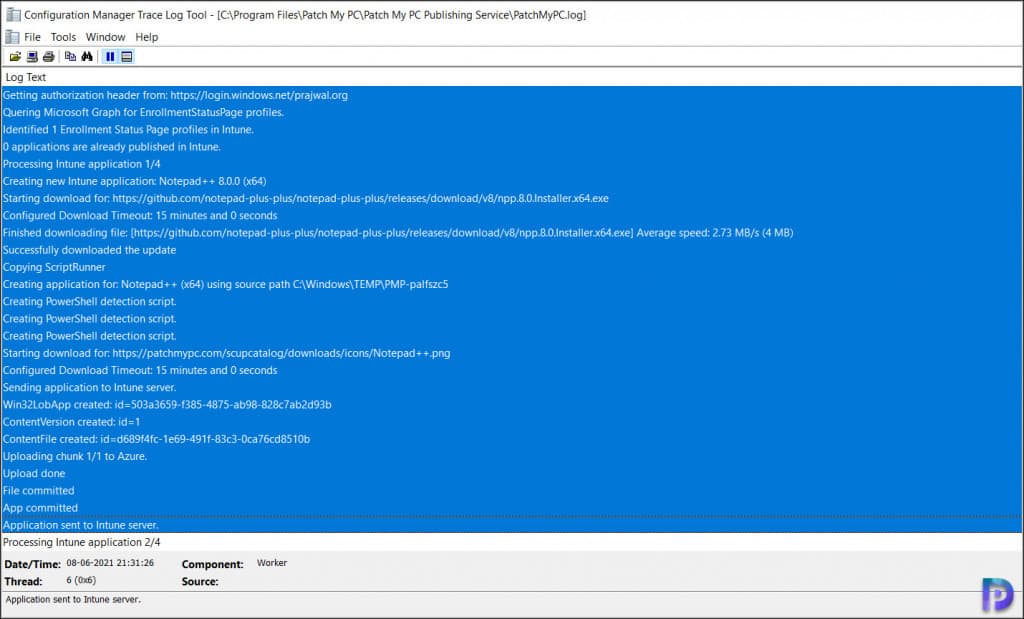Select 'Sending application to Intune server.' line
The image size is (1024, 619).
click(x=511, y=387)
